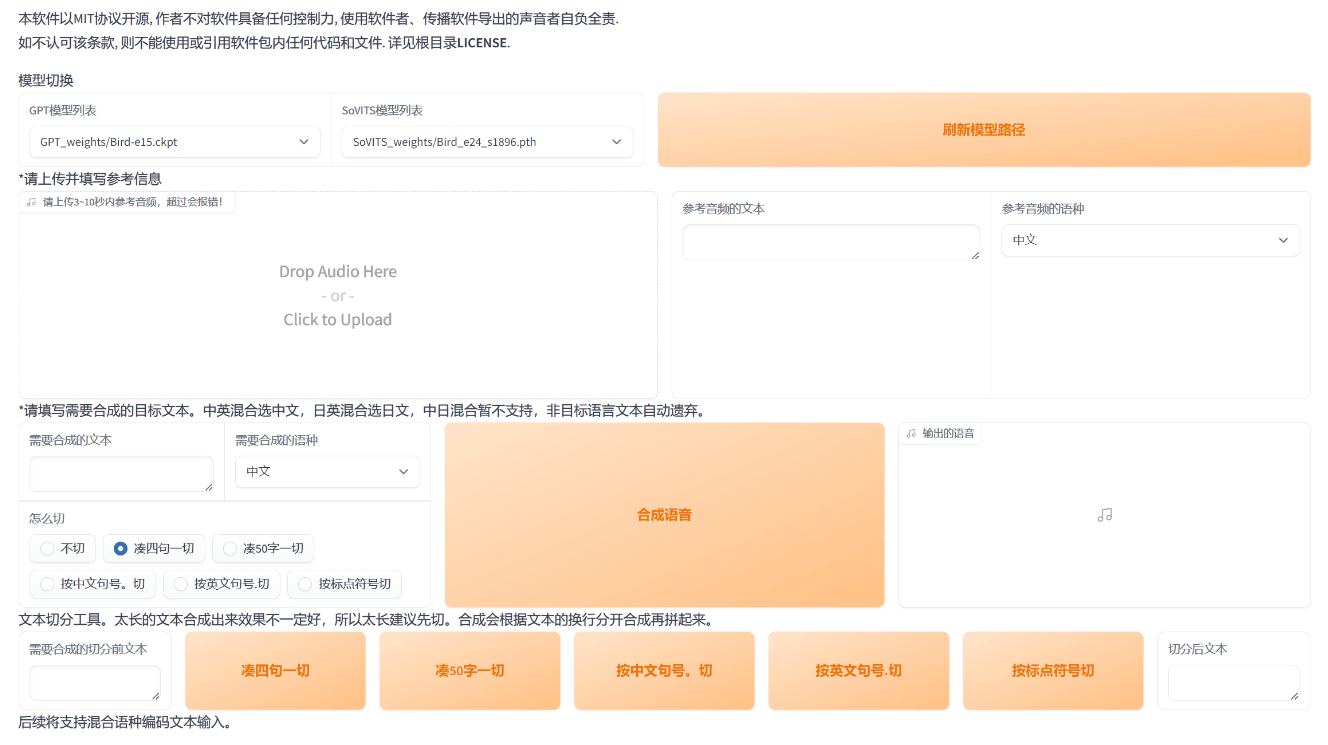The height and width of the screenshot is (745, 1328).
Task: Focus the 参考音频的文本 text field
Action: [x=830, y=242]
